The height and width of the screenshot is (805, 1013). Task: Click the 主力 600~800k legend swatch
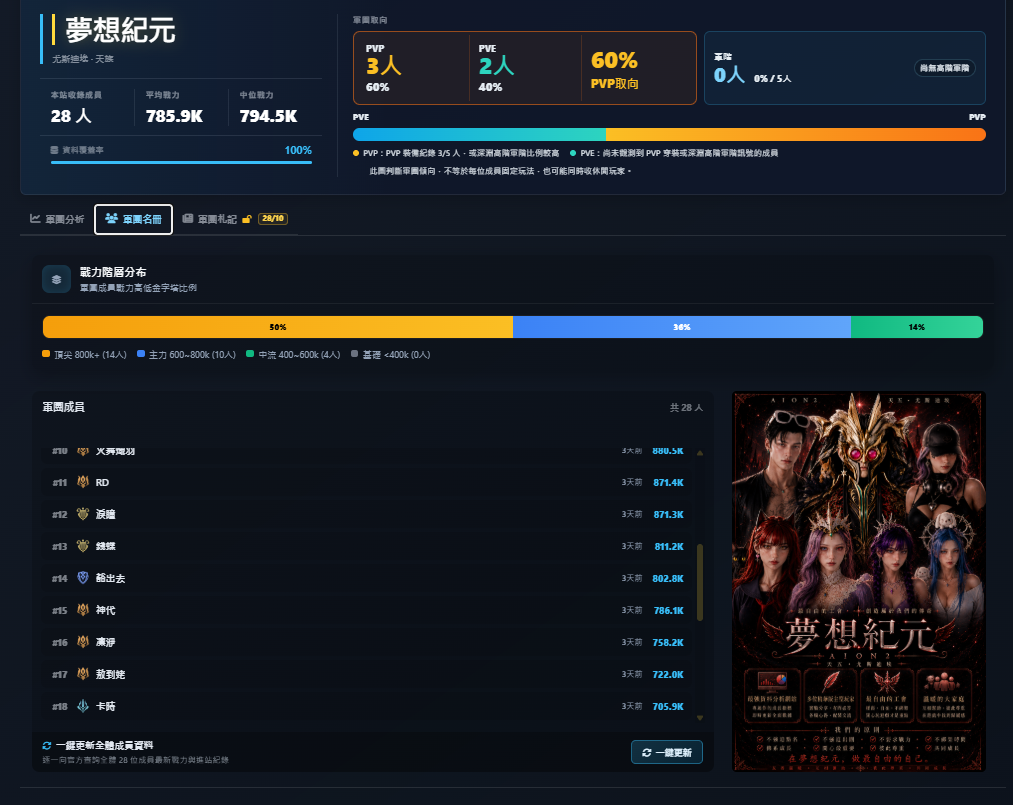141,354
